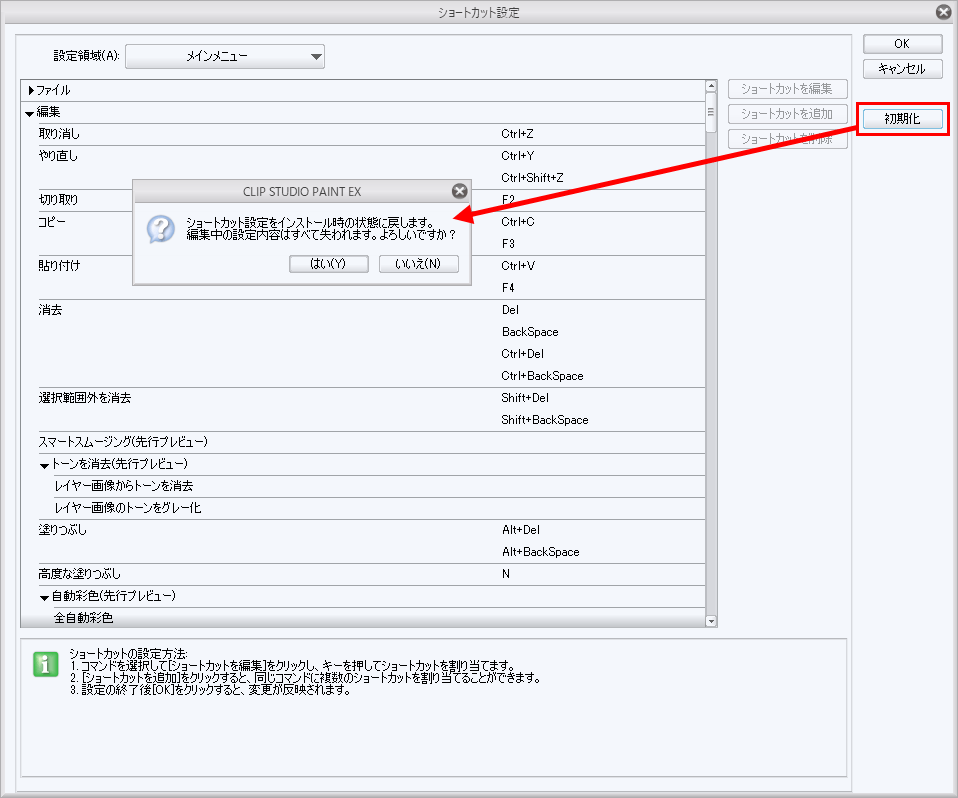Click the question mark dialog icon

(x=161, y=229)
